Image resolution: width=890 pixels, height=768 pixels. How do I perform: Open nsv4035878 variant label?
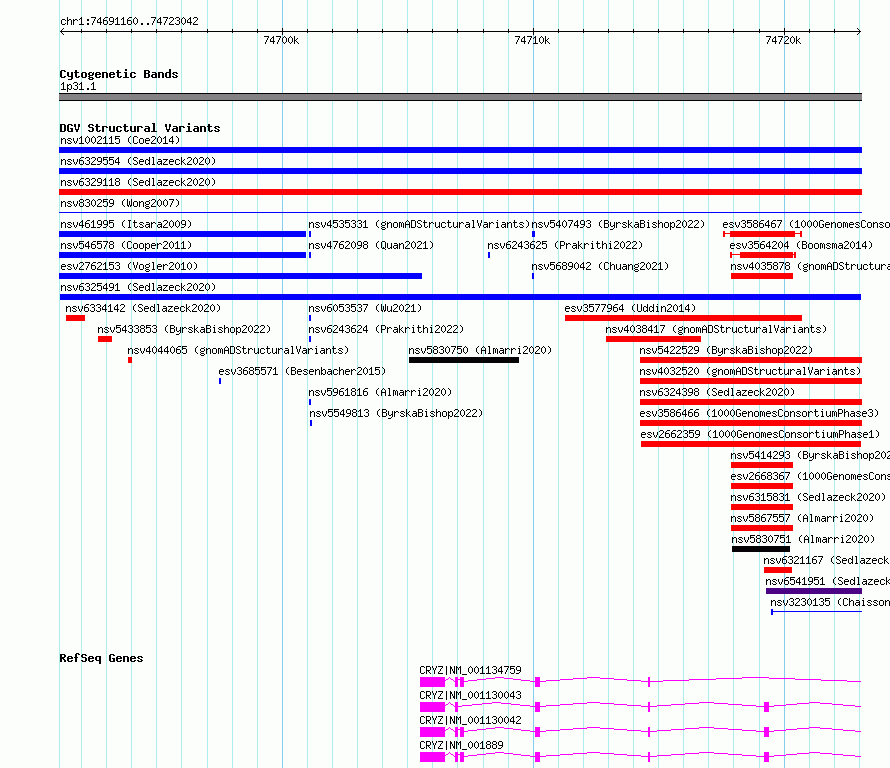(810, 266)
